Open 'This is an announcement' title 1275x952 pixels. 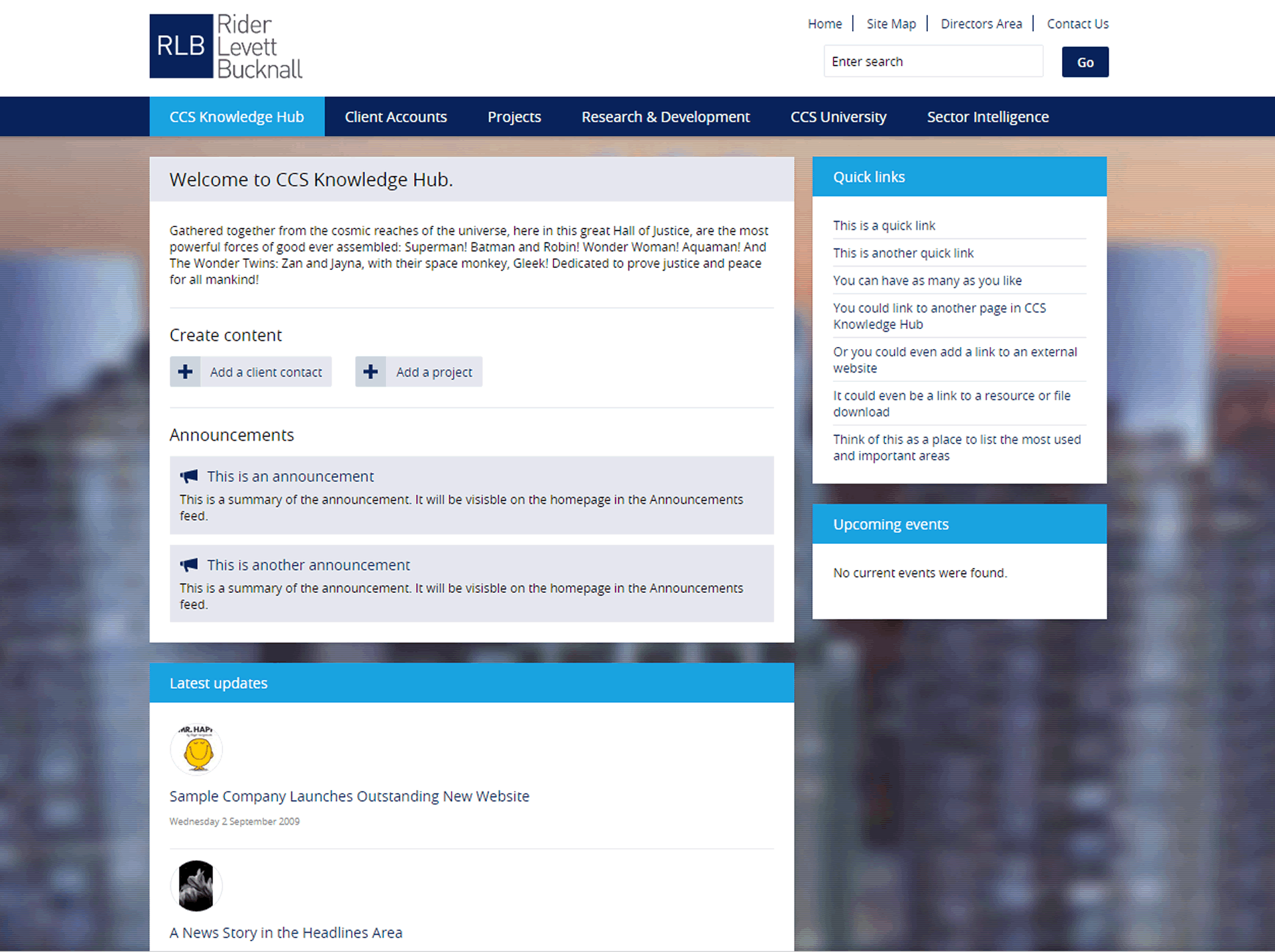(x=290, y=476)
